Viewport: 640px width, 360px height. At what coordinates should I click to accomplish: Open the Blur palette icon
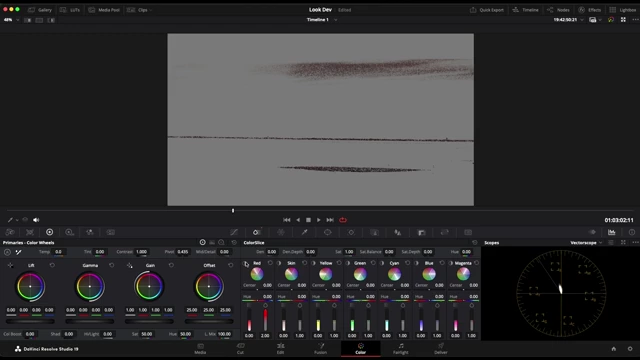point(398,232)
